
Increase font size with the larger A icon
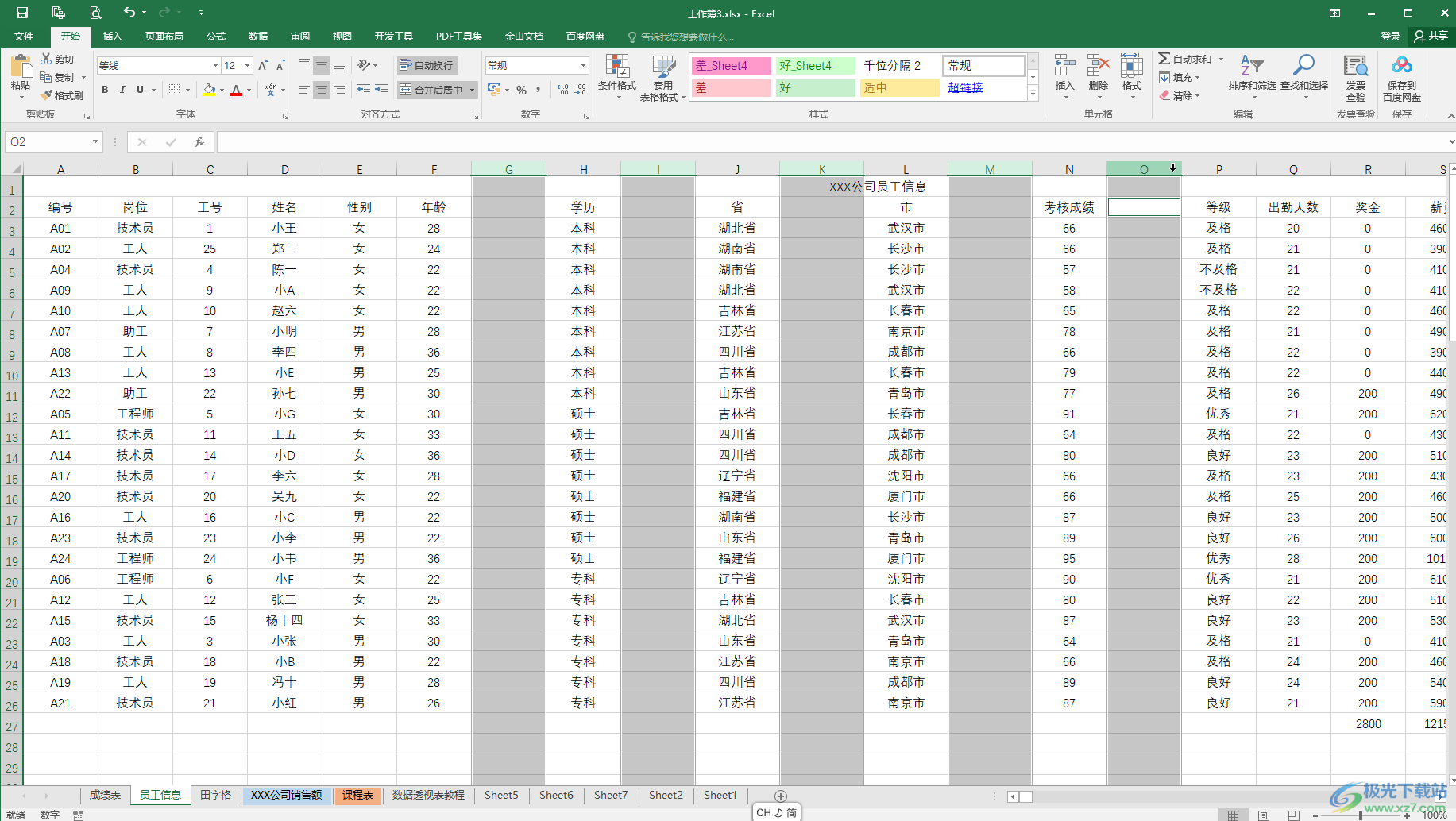[263, 65]
